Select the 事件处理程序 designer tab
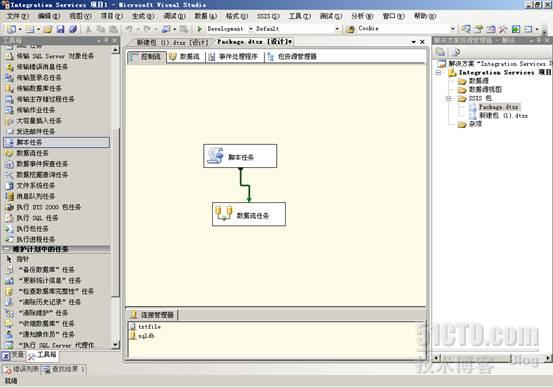Image resolution: width=553 pixels, height=388 pixels. [x=233, y=56]
